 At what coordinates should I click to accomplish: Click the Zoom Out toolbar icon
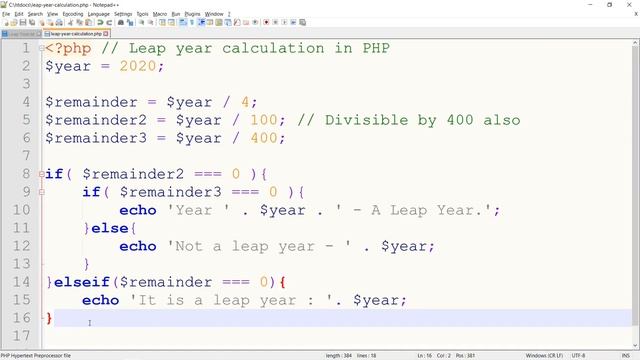pyautogui.click(x=150, y=22)
